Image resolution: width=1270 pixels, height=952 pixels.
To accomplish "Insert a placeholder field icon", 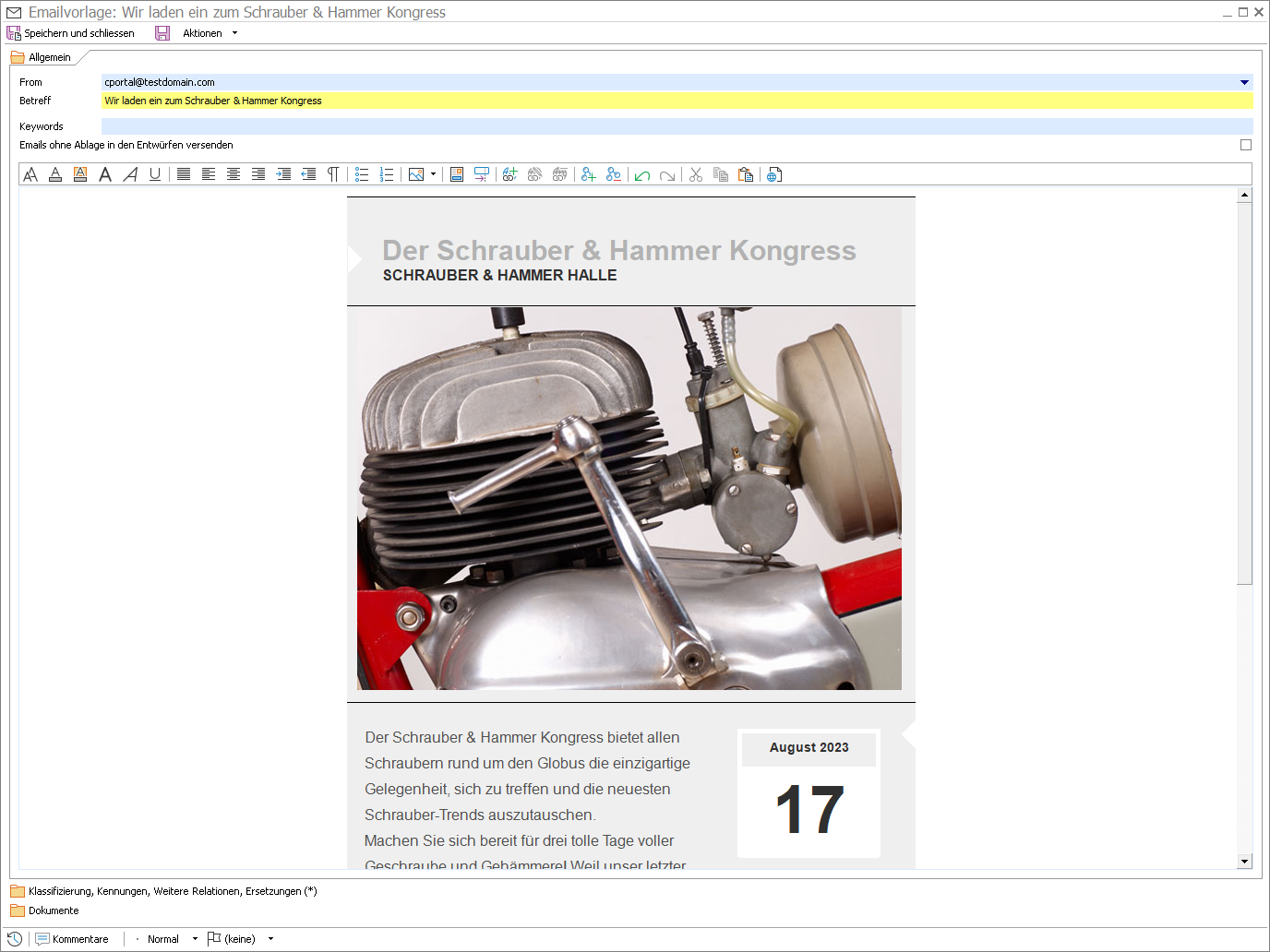I will [482, 174].
